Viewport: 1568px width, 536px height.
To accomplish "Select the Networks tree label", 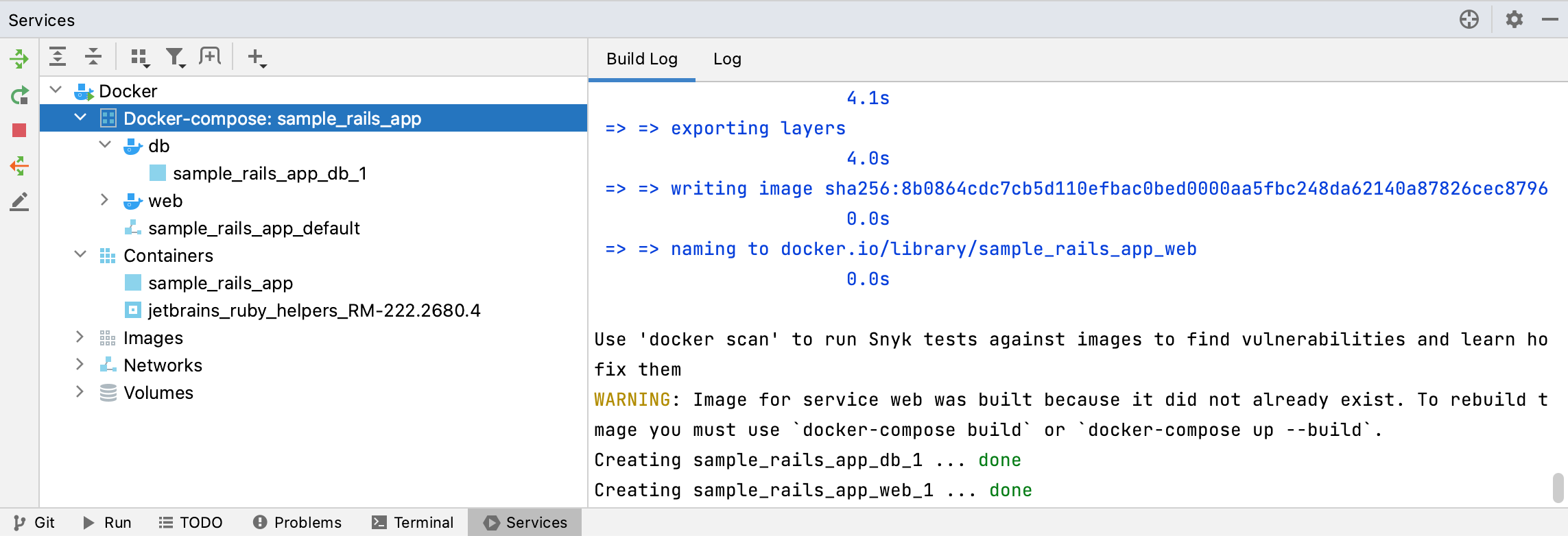I will (x=163, y=365).
